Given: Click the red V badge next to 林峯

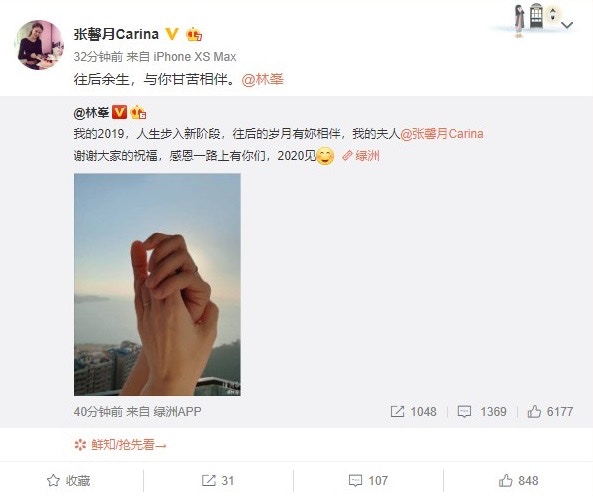Looking at the screenshot, I should click(120, 112).
